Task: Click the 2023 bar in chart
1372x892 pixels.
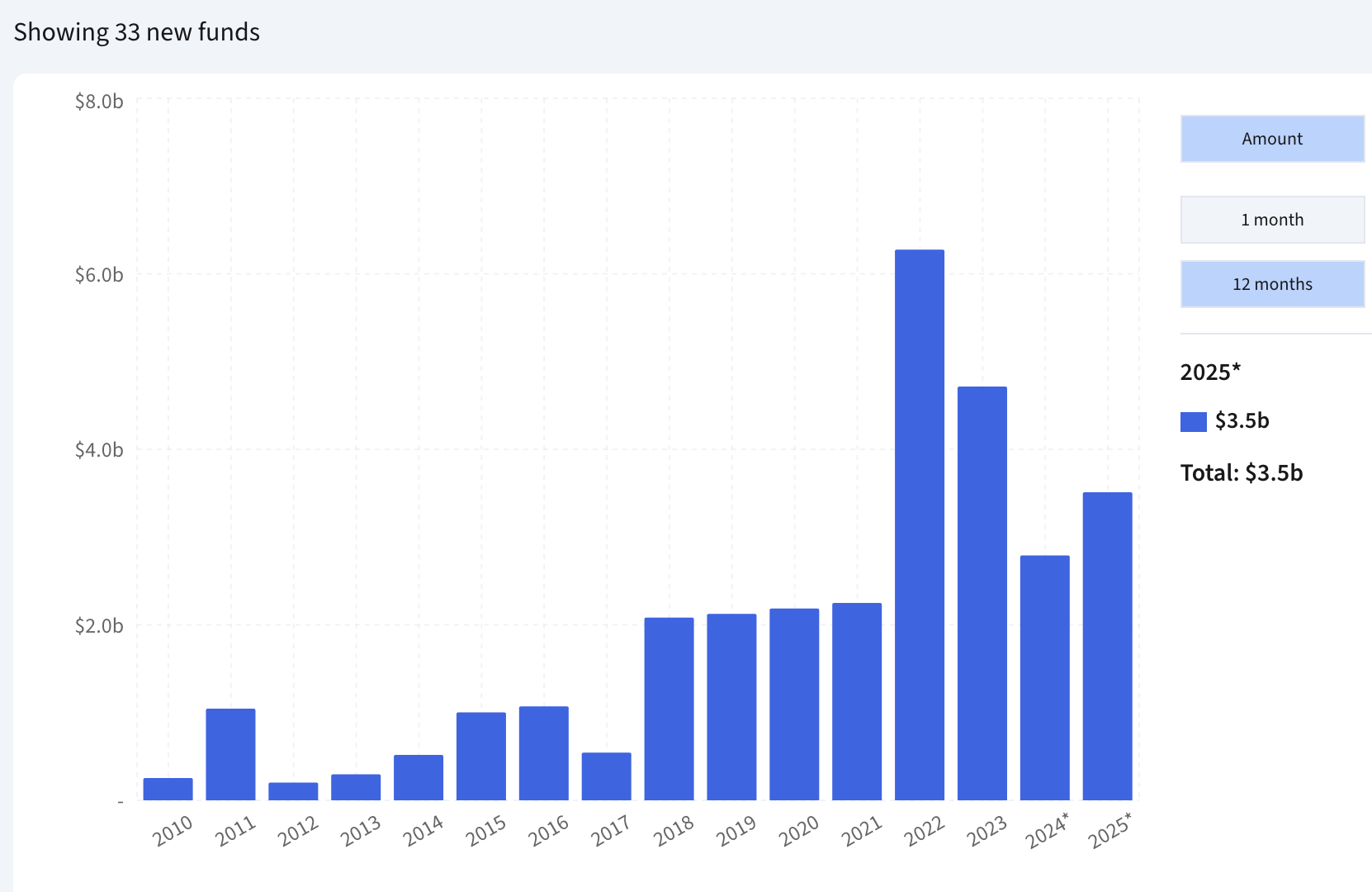Action: tap(982, 593)
